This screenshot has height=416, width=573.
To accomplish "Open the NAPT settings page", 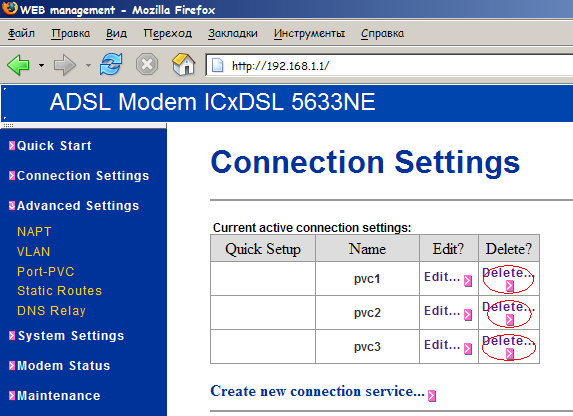I will [34, 232].
